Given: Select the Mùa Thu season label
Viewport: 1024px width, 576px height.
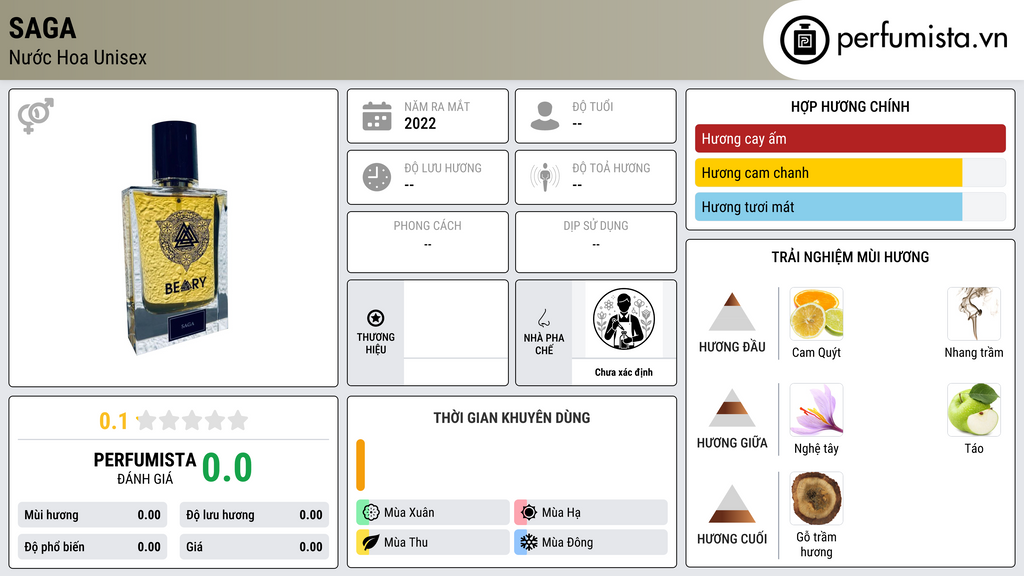Looking at the screenshot, I should pos(406,543).
